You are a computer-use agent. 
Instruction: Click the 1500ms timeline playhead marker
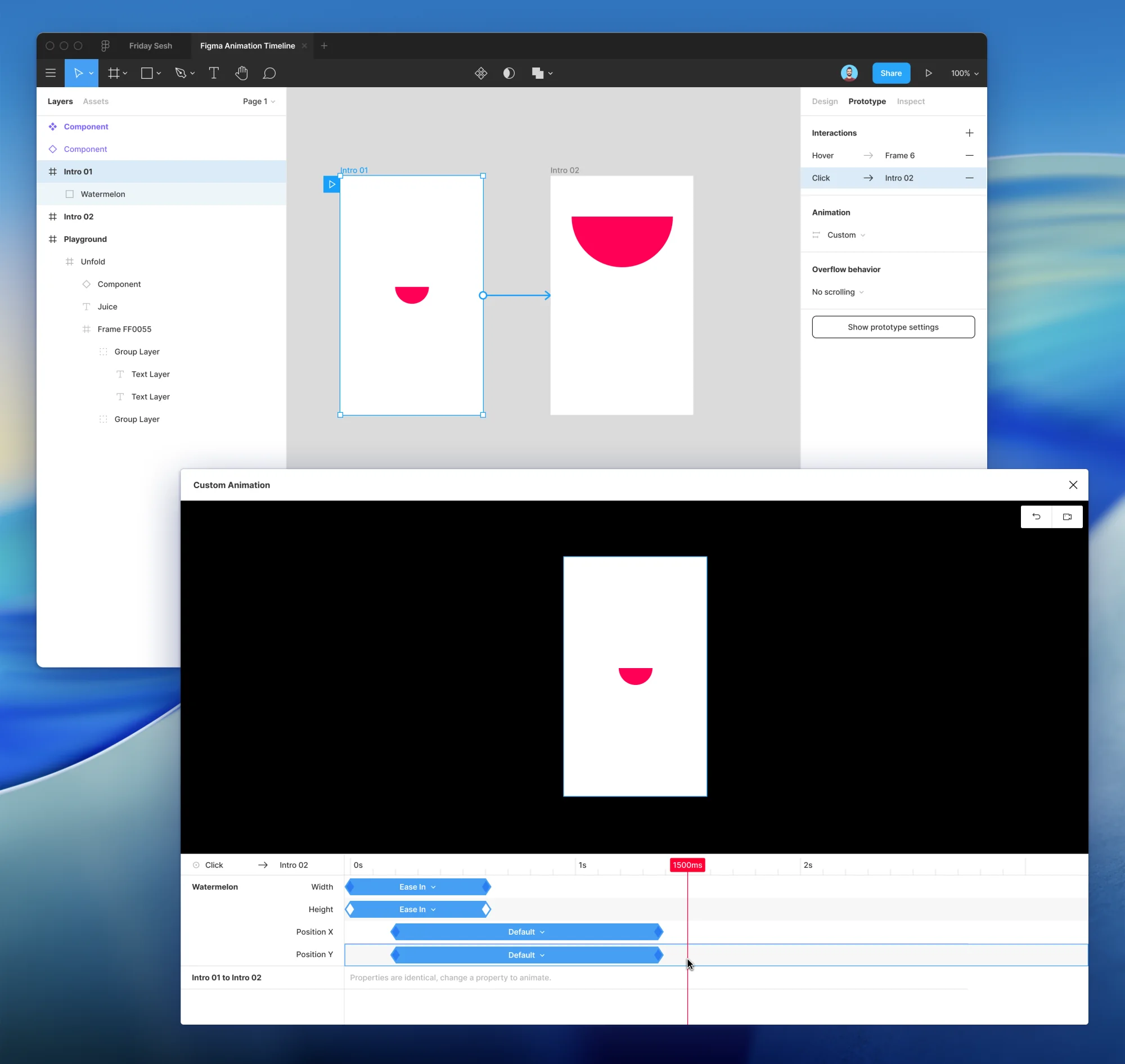tap(687, 864)
